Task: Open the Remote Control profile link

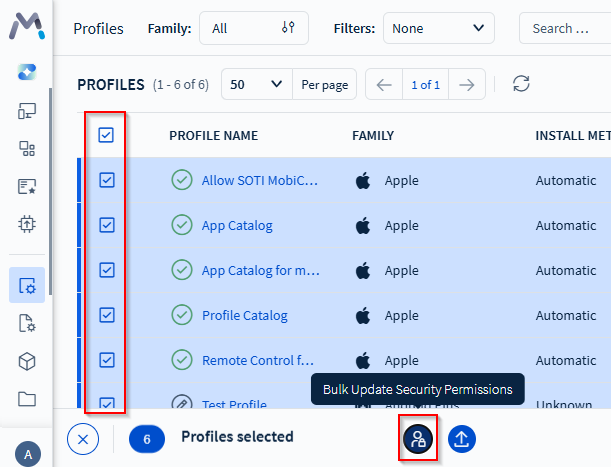Action: (258, 360)
